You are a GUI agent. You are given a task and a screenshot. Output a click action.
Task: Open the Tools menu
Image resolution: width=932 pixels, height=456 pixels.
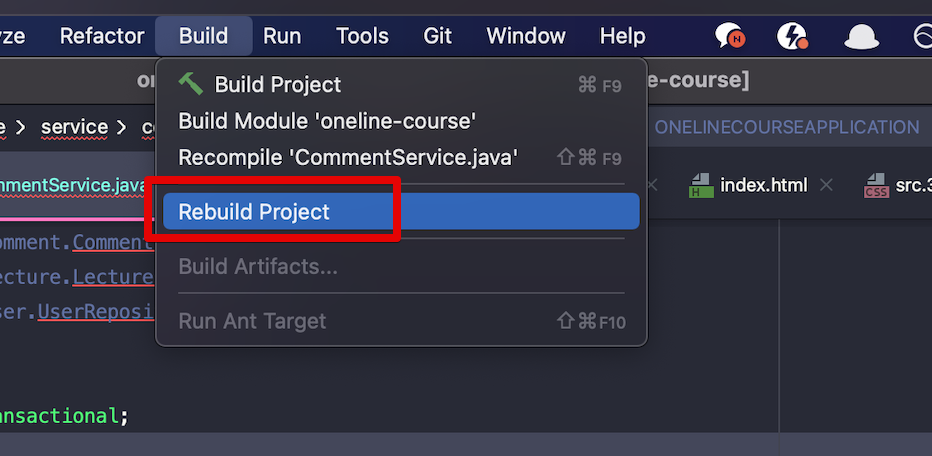[363, 36]
